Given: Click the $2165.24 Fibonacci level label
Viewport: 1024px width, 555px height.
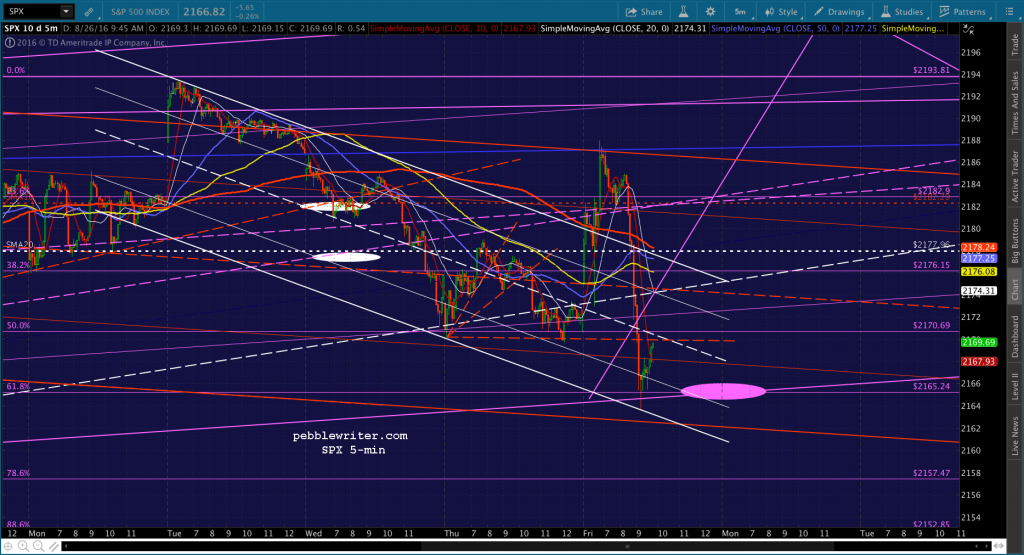Looking at the screenshot, I should pos(931,386).
